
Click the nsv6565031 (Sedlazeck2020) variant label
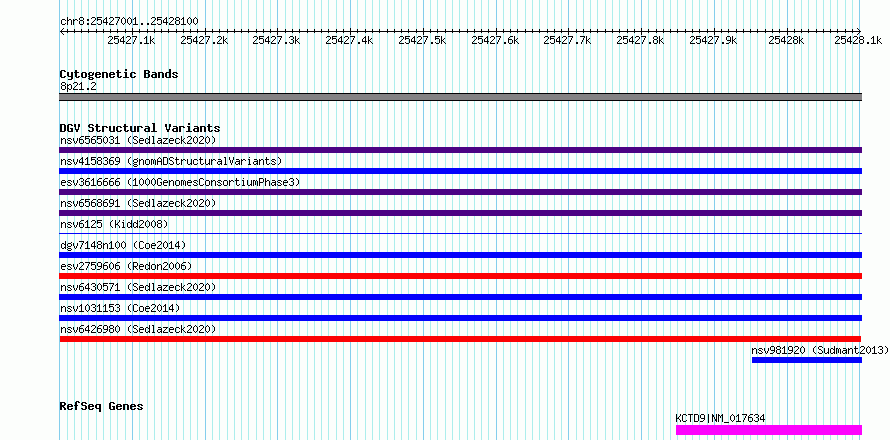tap(138, 140)
